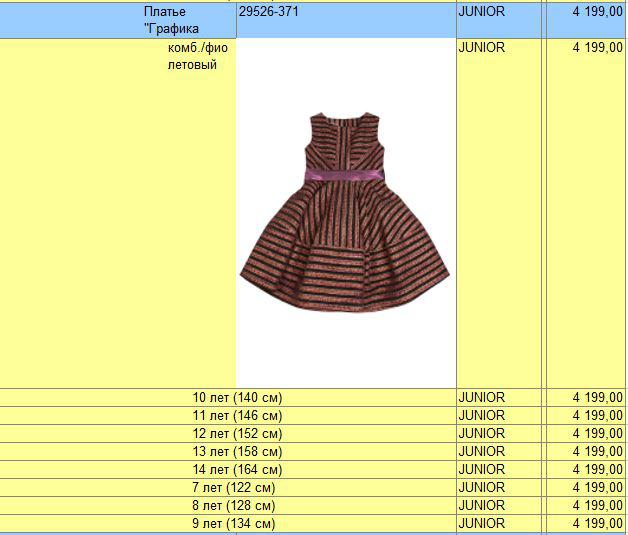Viewport: 628px width, 535px height.
Task: Select price cell in the 14 лет row
Action: [x=597, y=470]
